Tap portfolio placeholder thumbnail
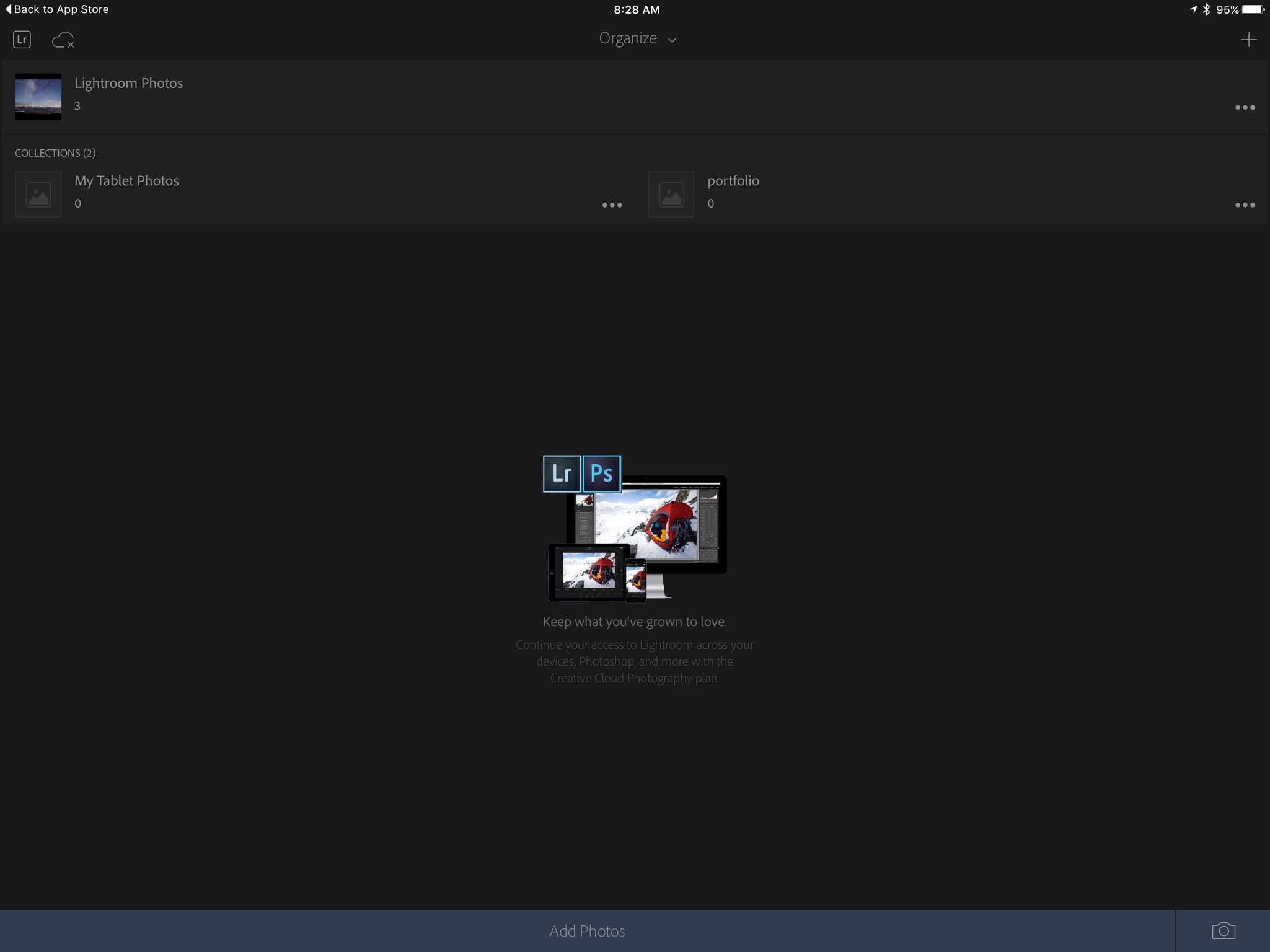Screen dimensions: 1270x952 pyautogui.click(x=671, y=195)
